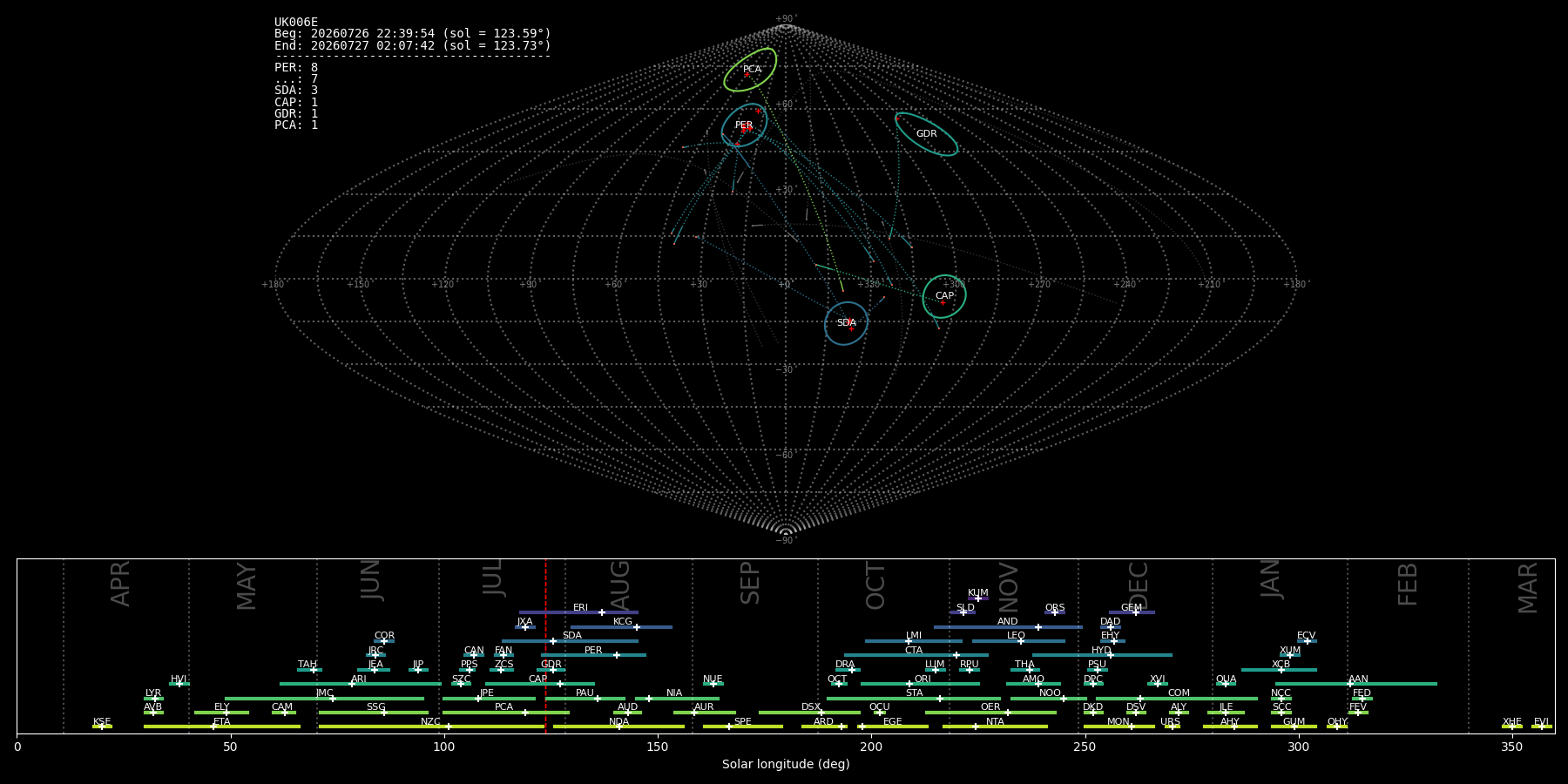Click the SPE shower bar in the timeline

[743, 727]
